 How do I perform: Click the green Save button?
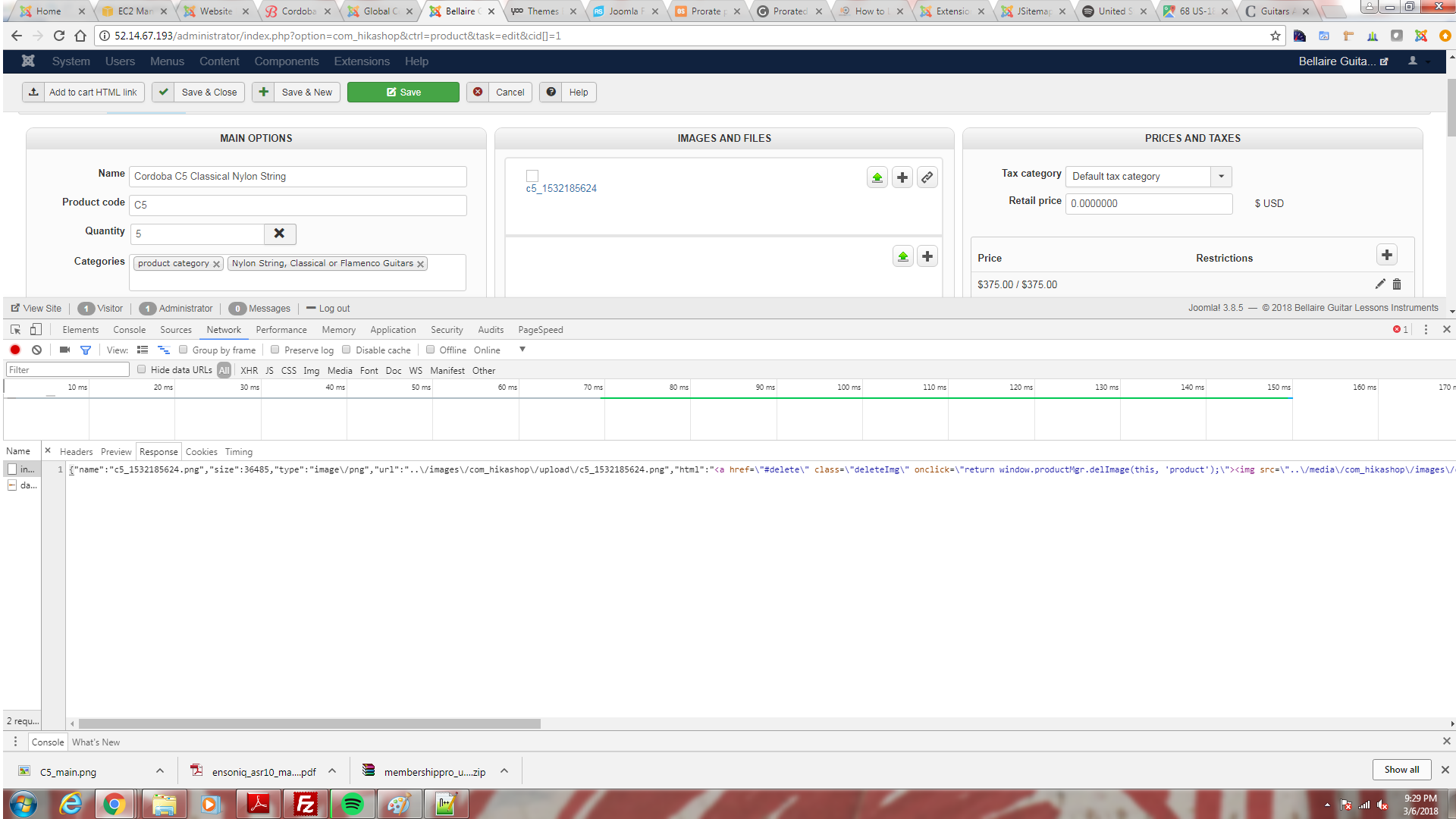point(403,93)
